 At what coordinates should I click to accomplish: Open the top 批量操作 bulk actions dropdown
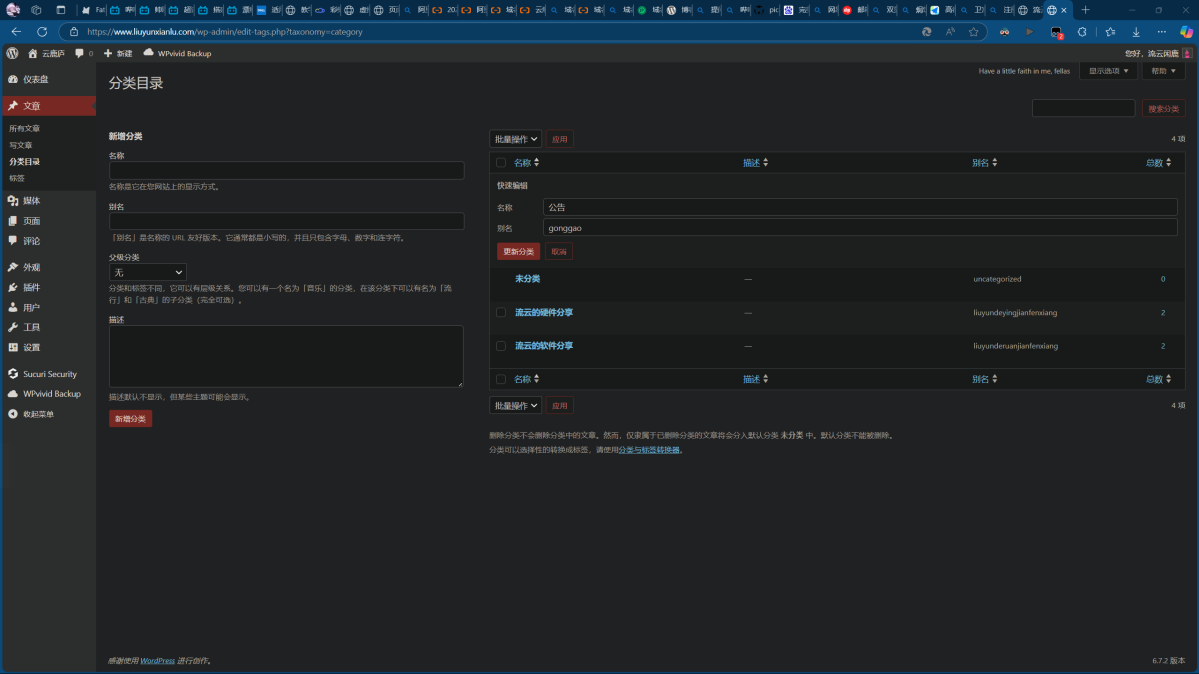[x=515, y=139]
